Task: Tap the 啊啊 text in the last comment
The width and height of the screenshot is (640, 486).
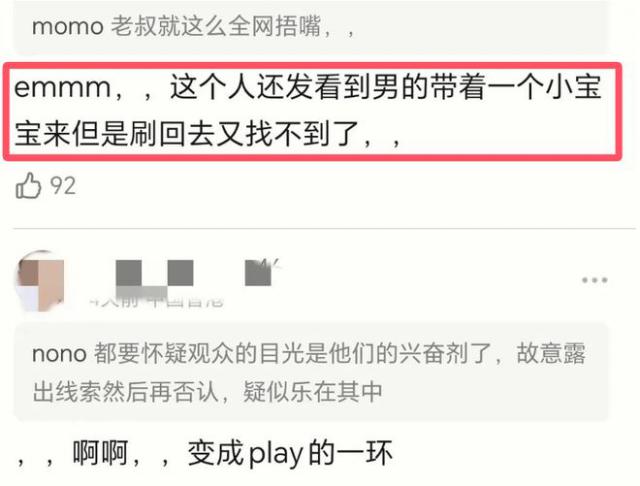Action: tap(100, 453)
